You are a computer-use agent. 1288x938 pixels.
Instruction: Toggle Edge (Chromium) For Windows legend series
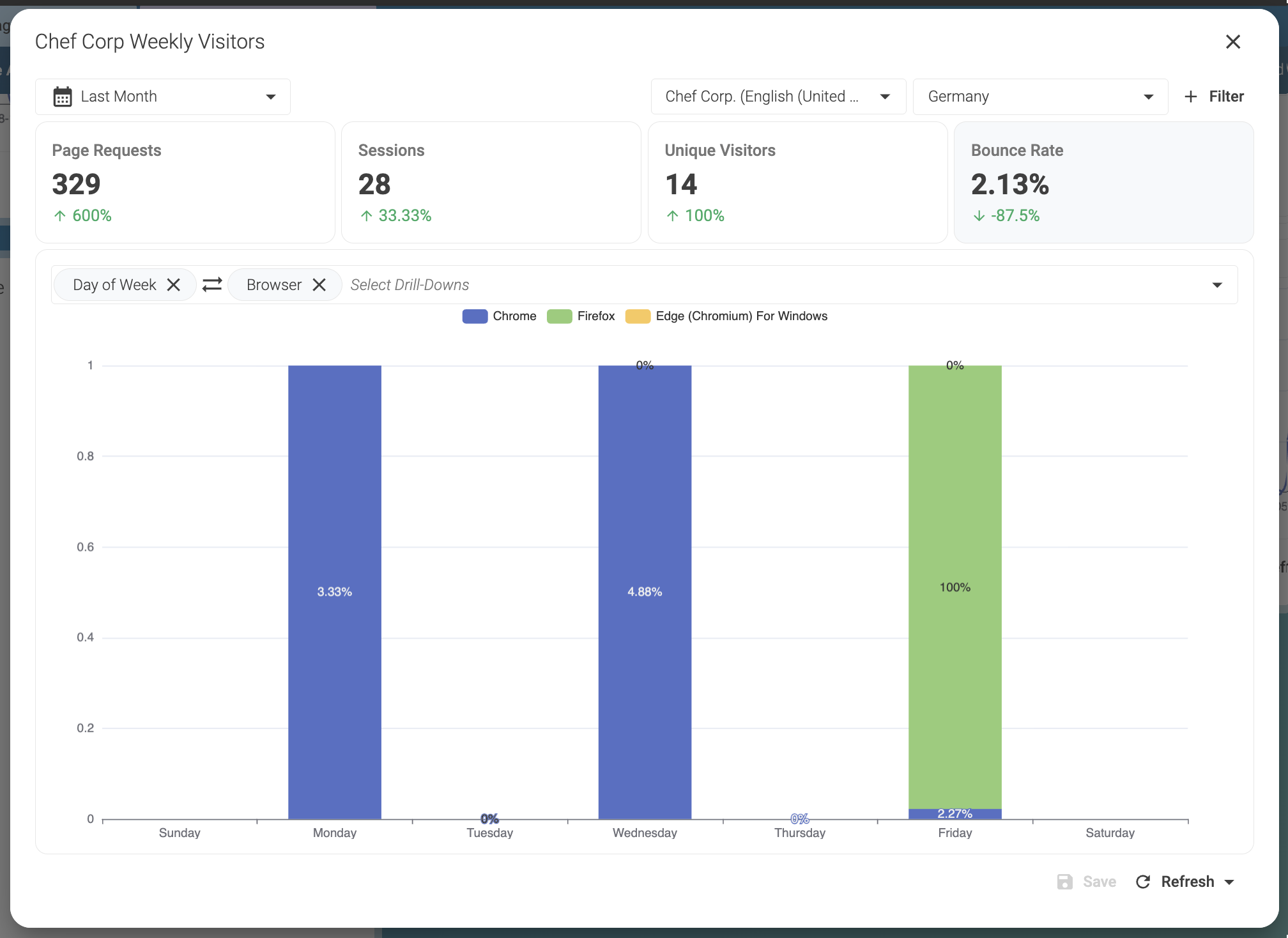click(x=726, y=316)
